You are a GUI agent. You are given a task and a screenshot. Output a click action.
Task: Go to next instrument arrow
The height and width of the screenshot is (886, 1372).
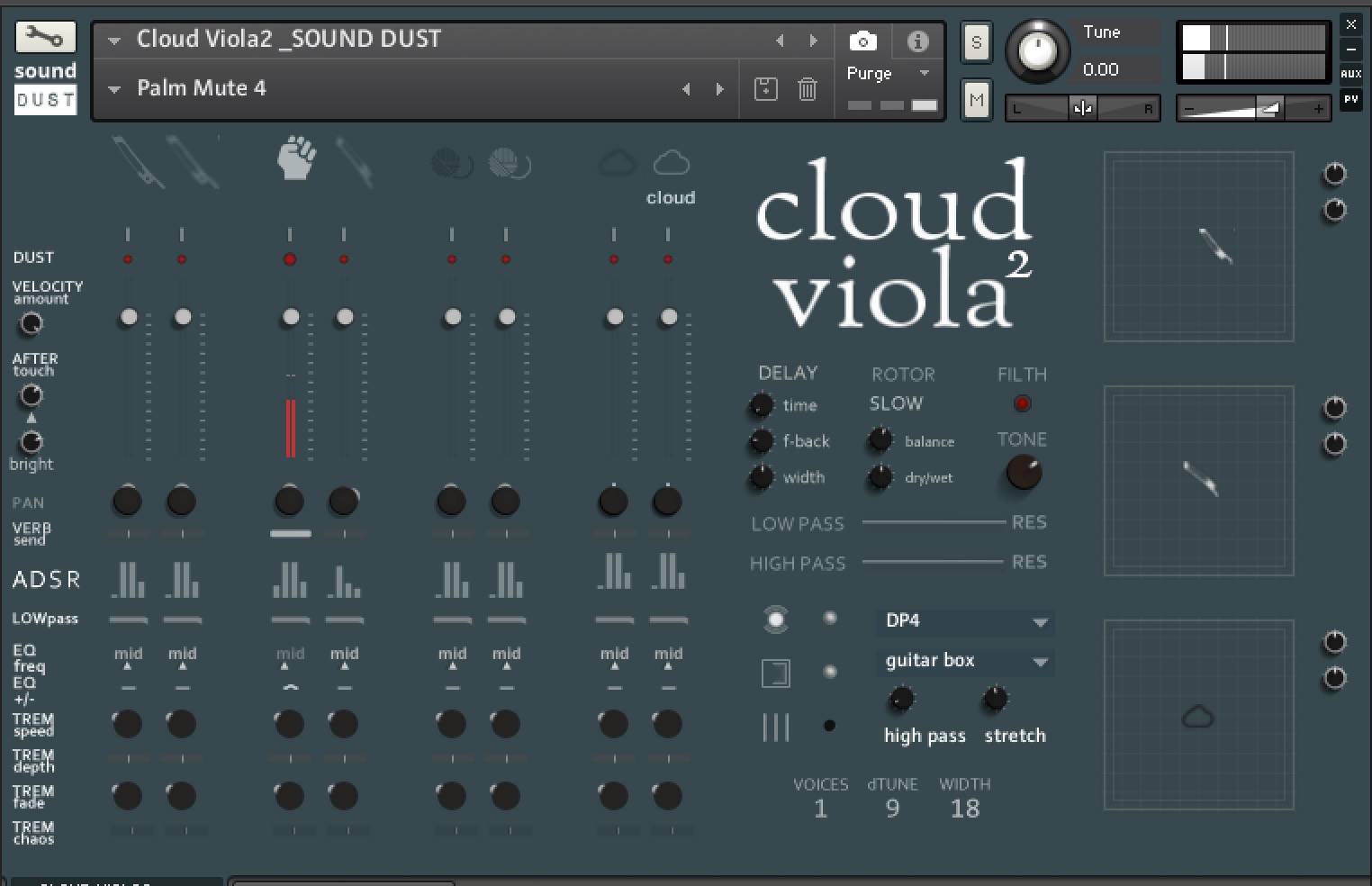pyautogui.click(x=814, y=41)
